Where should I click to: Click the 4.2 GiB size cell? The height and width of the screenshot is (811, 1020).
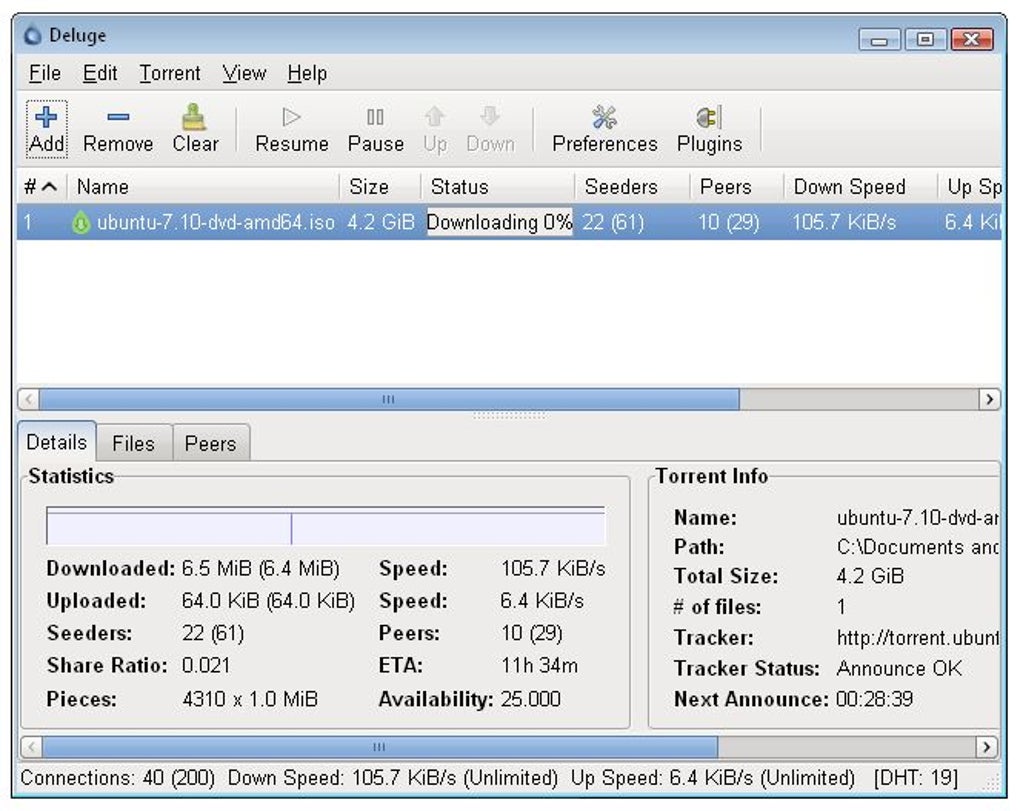[381, 222]
